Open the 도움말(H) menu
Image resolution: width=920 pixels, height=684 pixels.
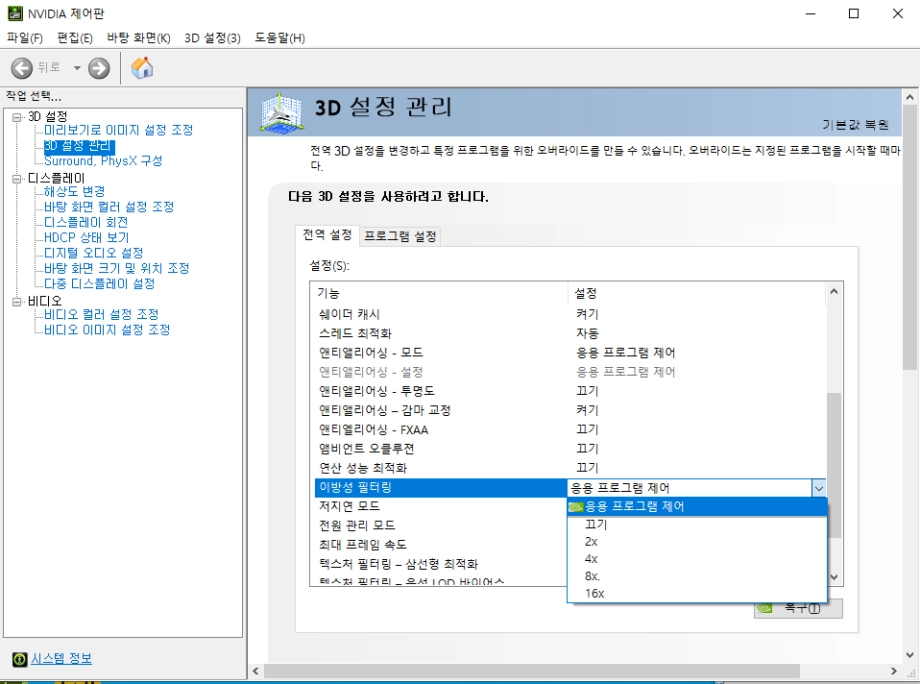(279, 38)
